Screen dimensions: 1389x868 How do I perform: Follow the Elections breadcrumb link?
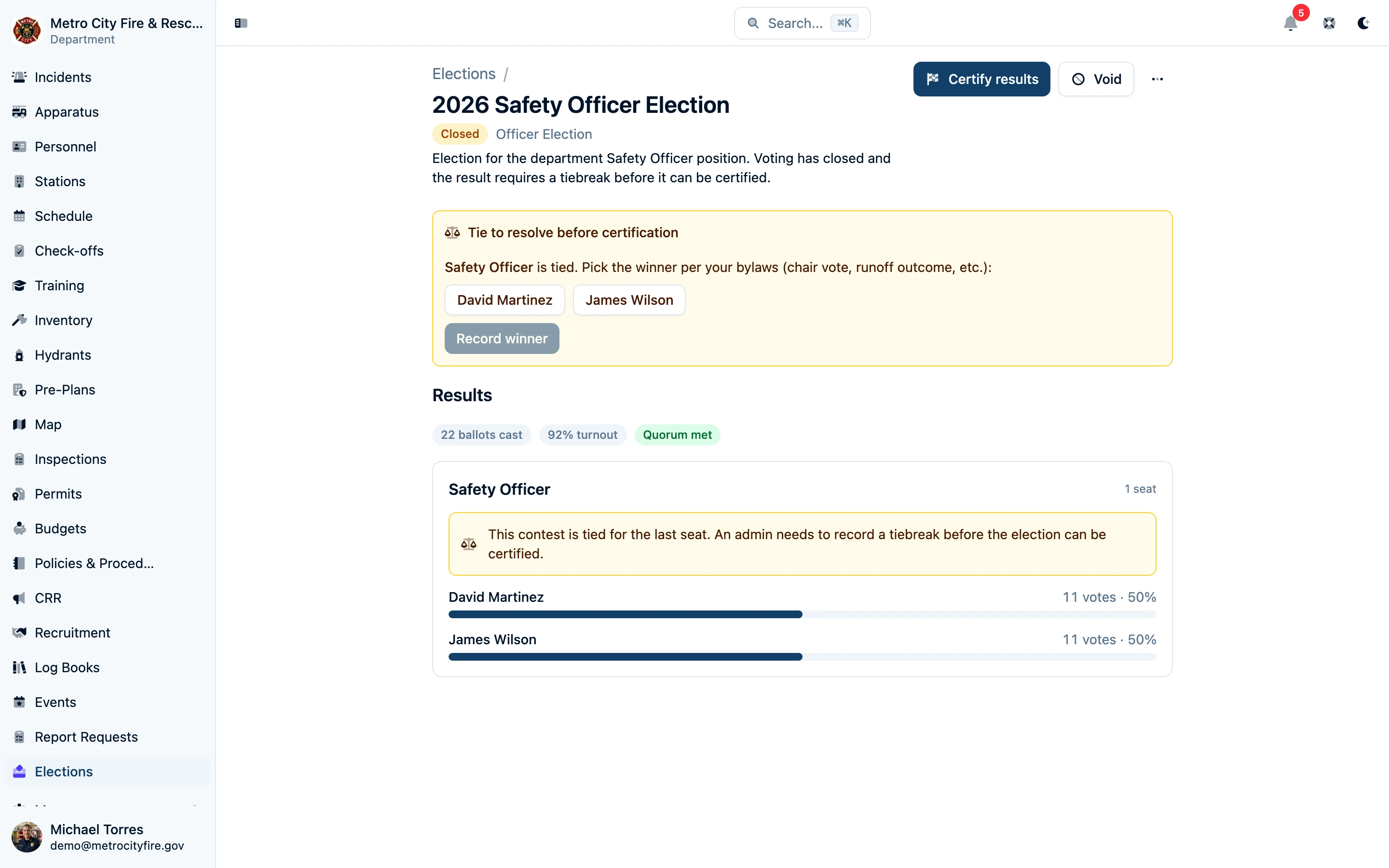pos(464,73)
